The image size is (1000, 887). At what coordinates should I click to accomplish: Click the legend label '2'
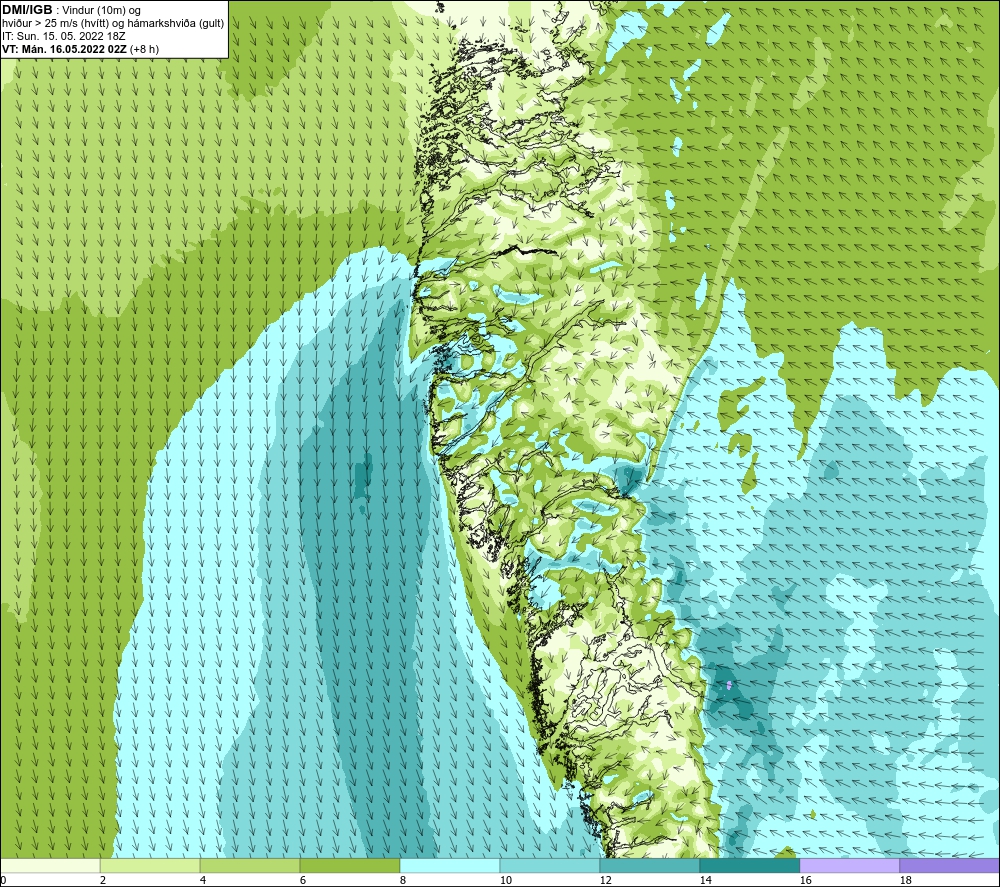click(103, 880)
